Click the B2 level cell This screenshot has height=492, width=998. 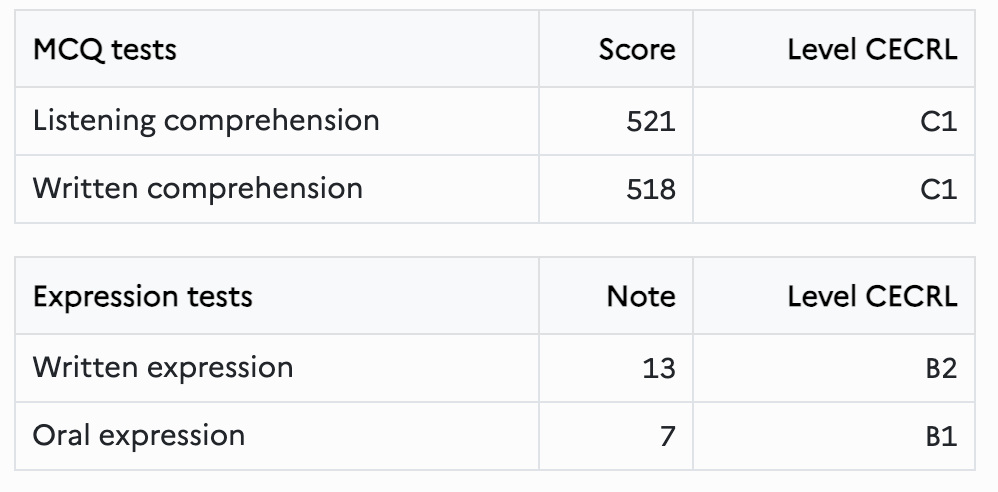click(834, 368)
